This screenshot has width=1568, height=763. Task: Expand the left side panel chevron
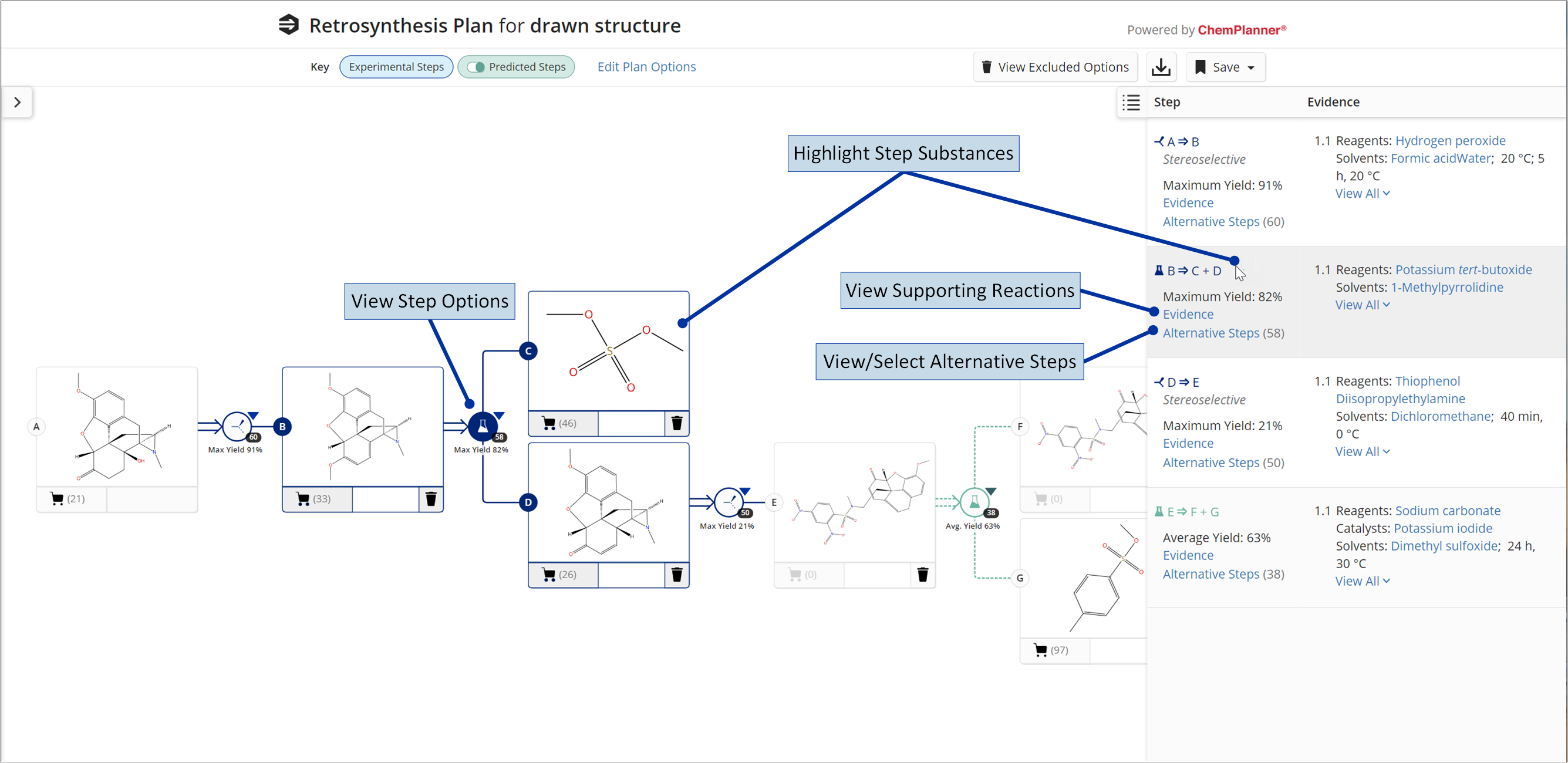[17, 102]
